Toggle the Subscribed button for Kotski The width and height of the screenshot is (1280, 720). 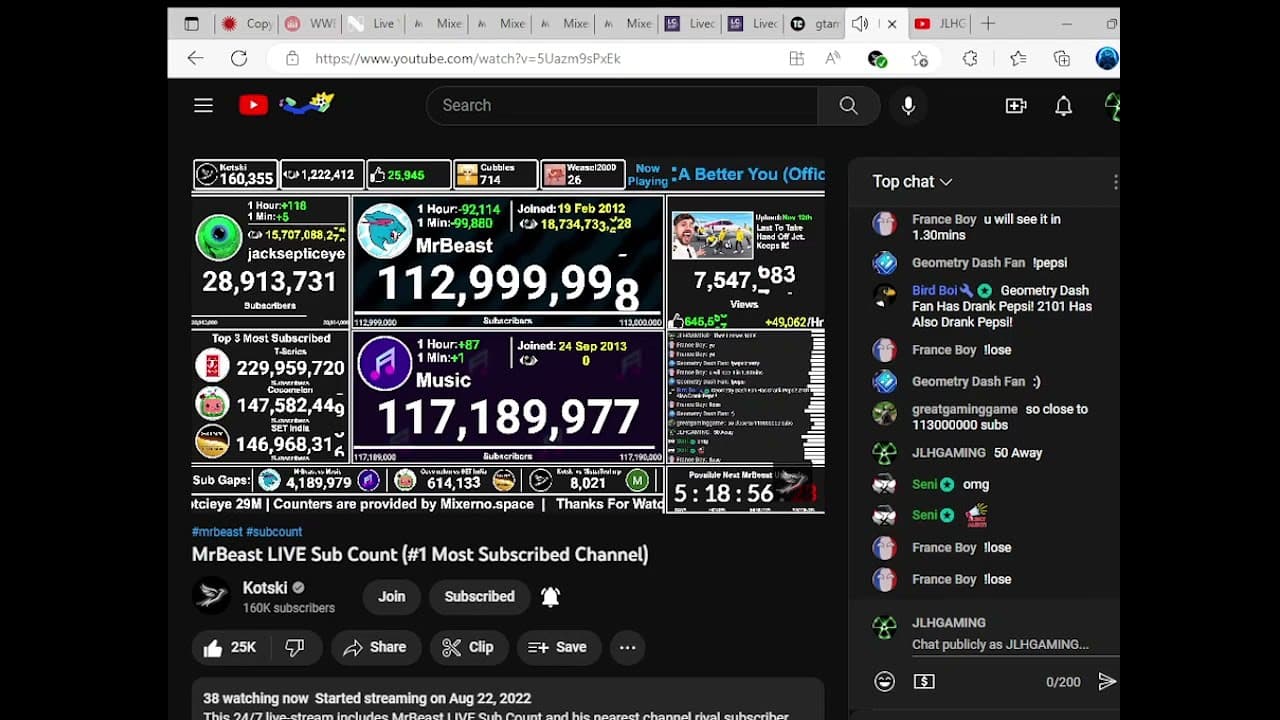[479, 596]
